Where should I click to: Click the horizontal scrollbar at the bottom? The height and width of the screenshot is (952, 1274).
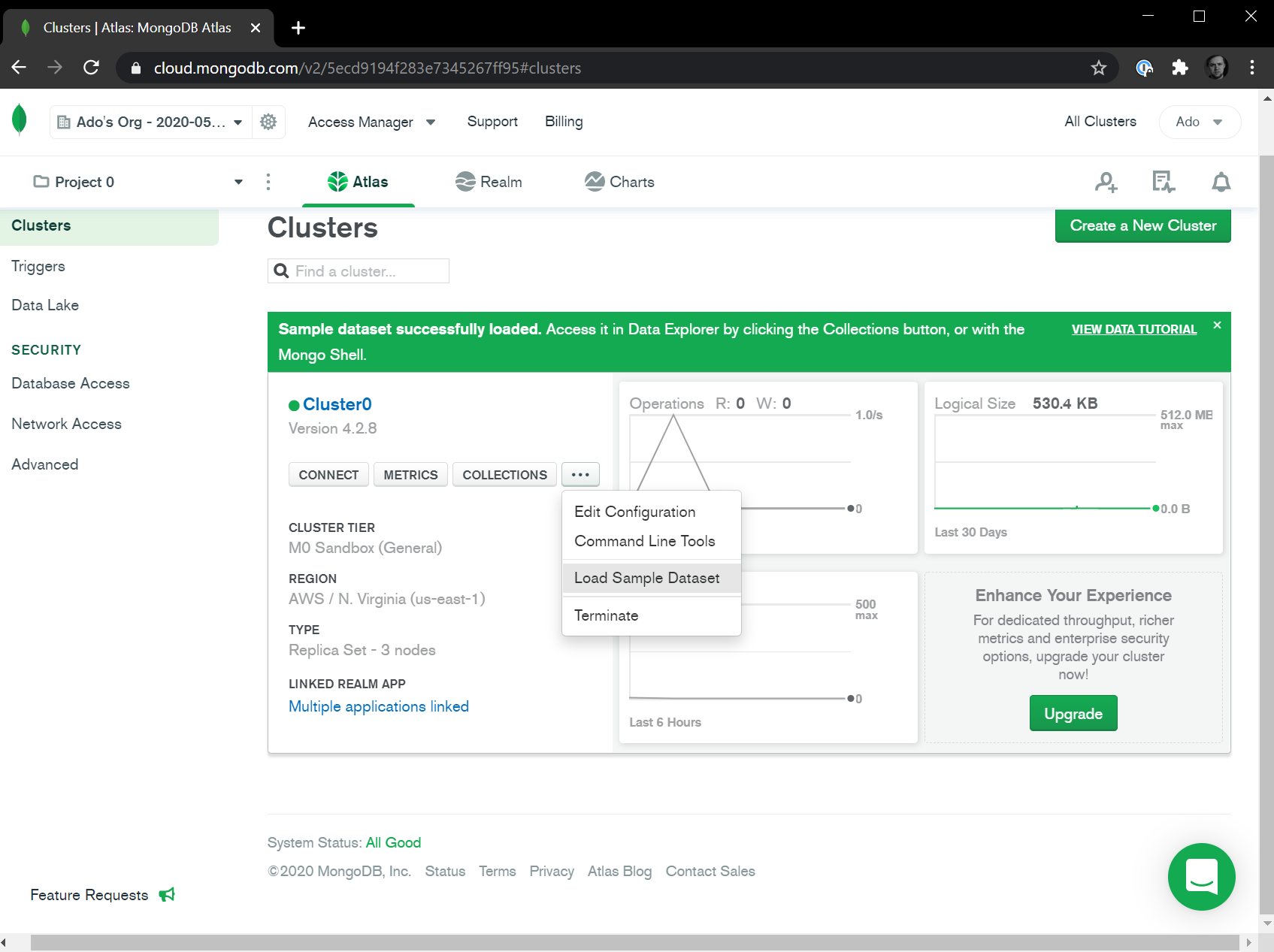[x=634, y=942]
